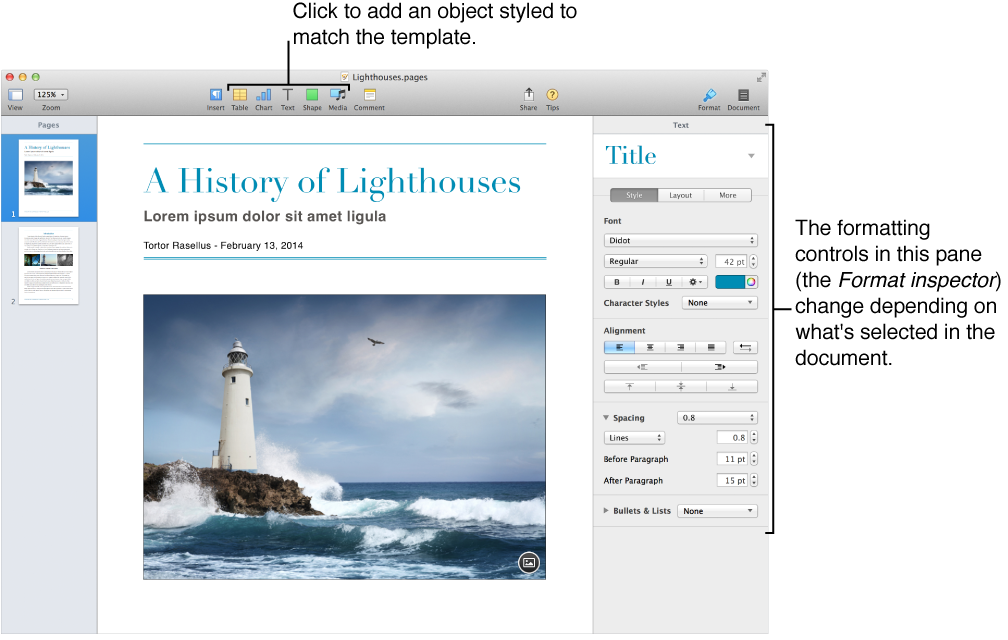The image size is (1008, 640).
Task: Insert a table into the document
Action: pos(239,97)
